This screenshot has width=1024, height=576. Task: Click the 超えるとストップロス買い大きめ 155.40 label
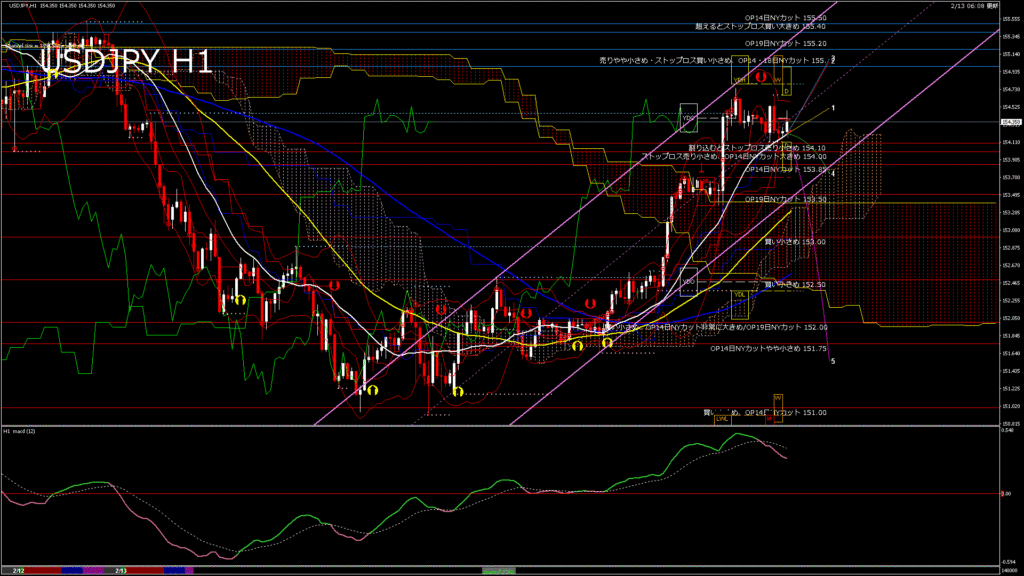click(x=760, y=27)
